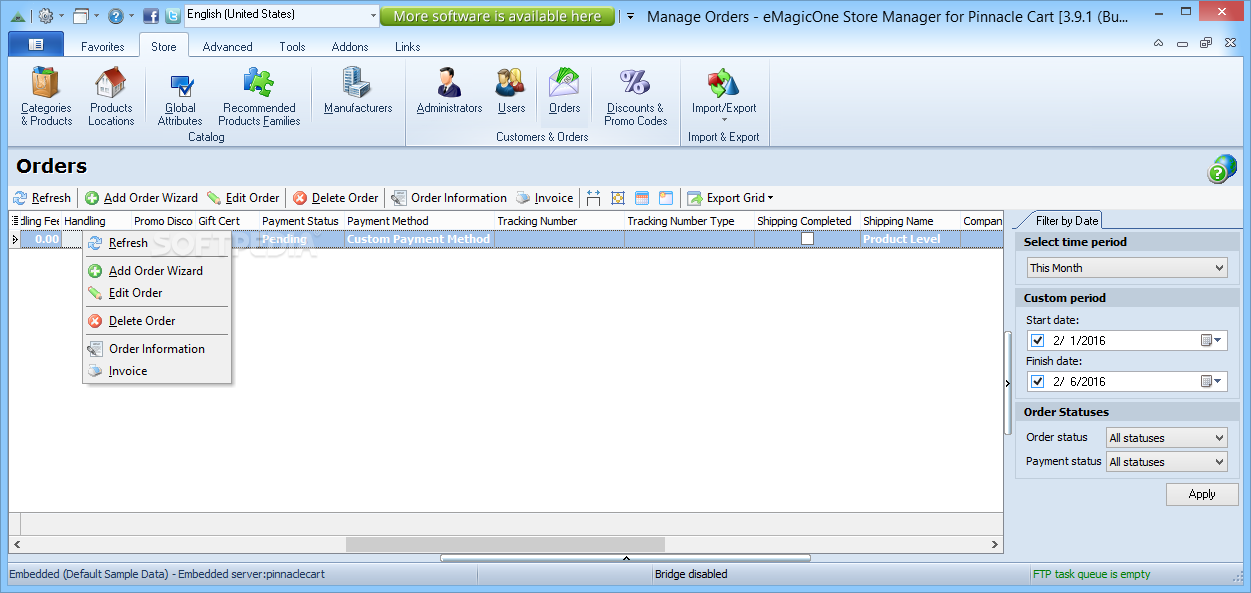This screenshot has width=1251, height=593.
Task: Switch to the Favorites ribbon tab
Action: 103,47
